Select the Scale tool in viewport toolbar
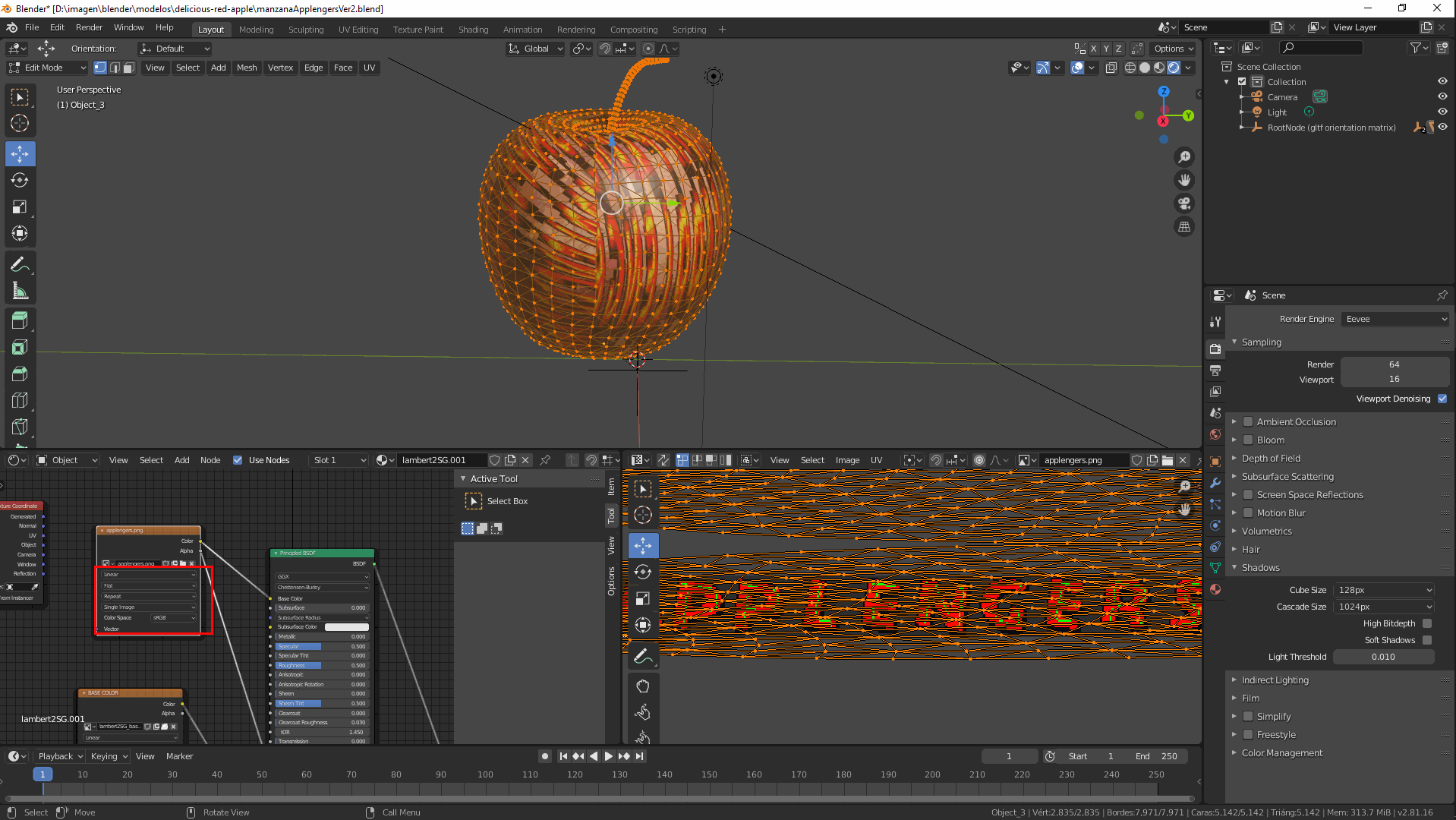The image size is (1456, 820). pyautogui.click(x=20, y=207)
